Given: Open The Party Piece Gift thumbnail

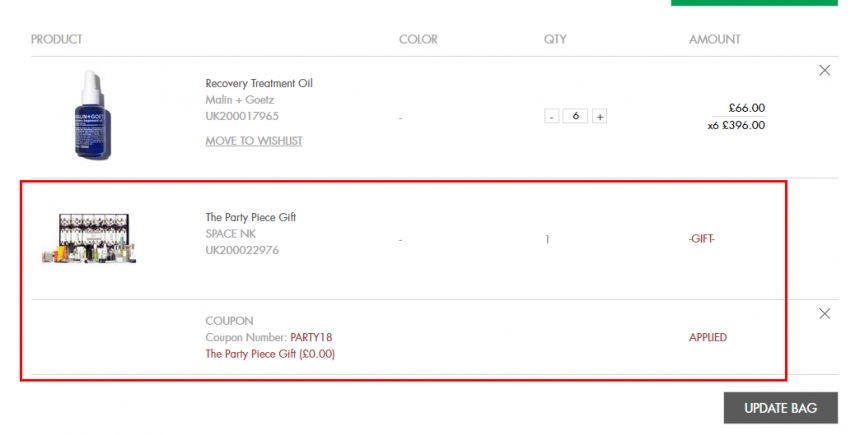Looking at the screenshot, I should [x=89, y=239].
